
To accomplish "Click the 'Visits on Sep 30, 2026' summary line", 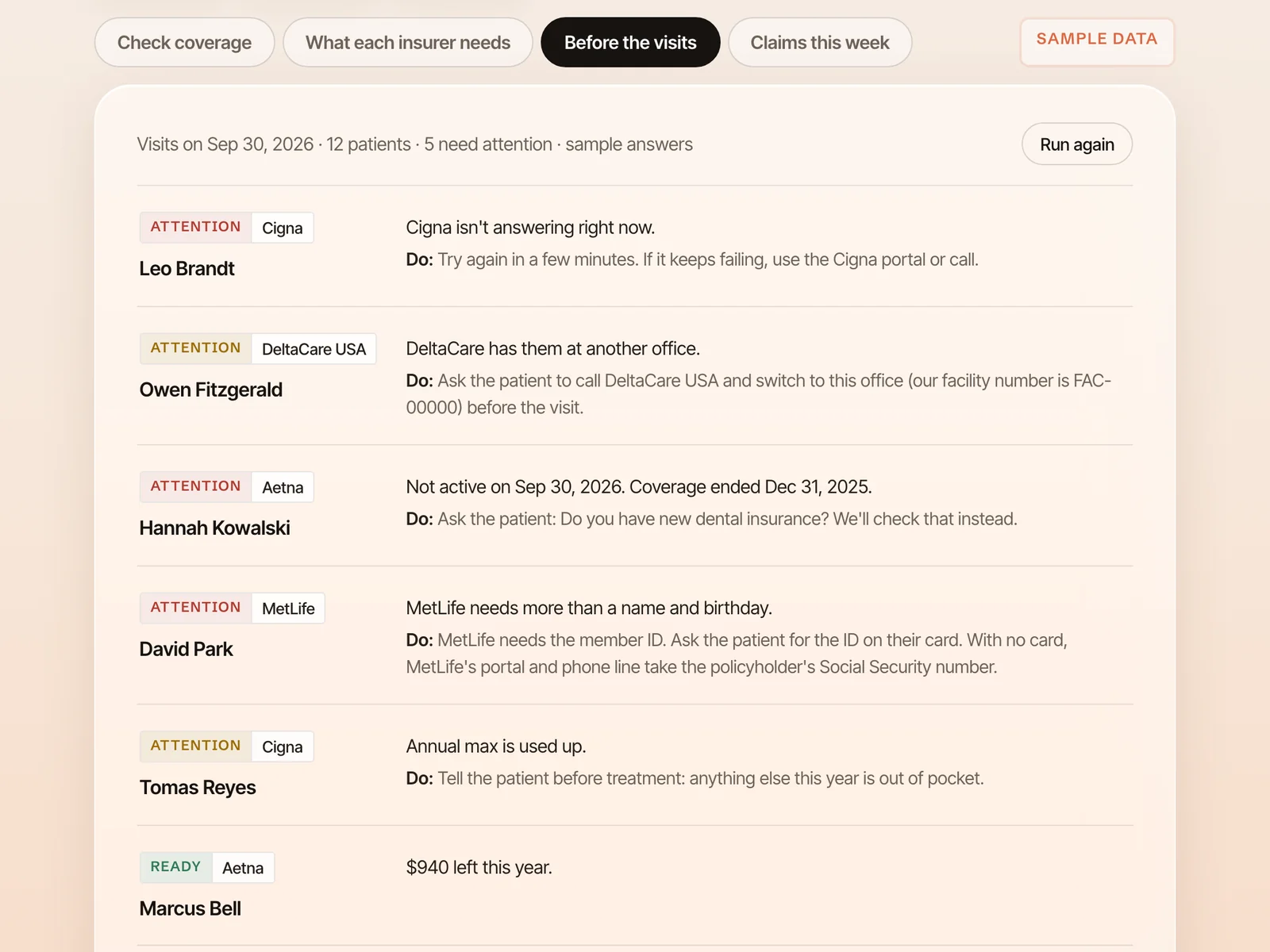I will point(414,144).
